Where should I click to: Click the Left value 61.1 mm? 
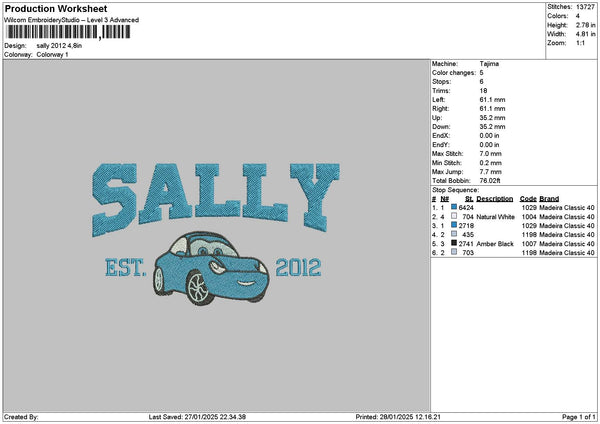pos(492,99)
